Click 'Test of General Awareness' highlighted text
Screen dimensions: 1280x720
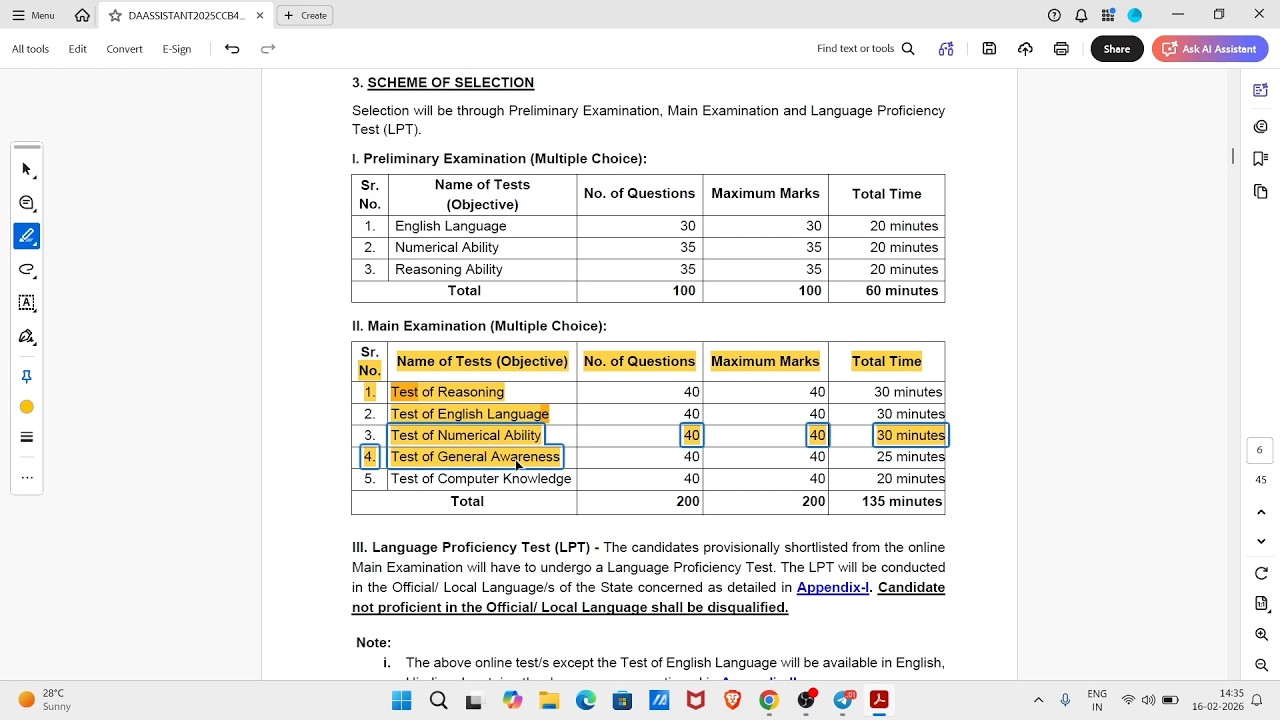coord(475,457)
